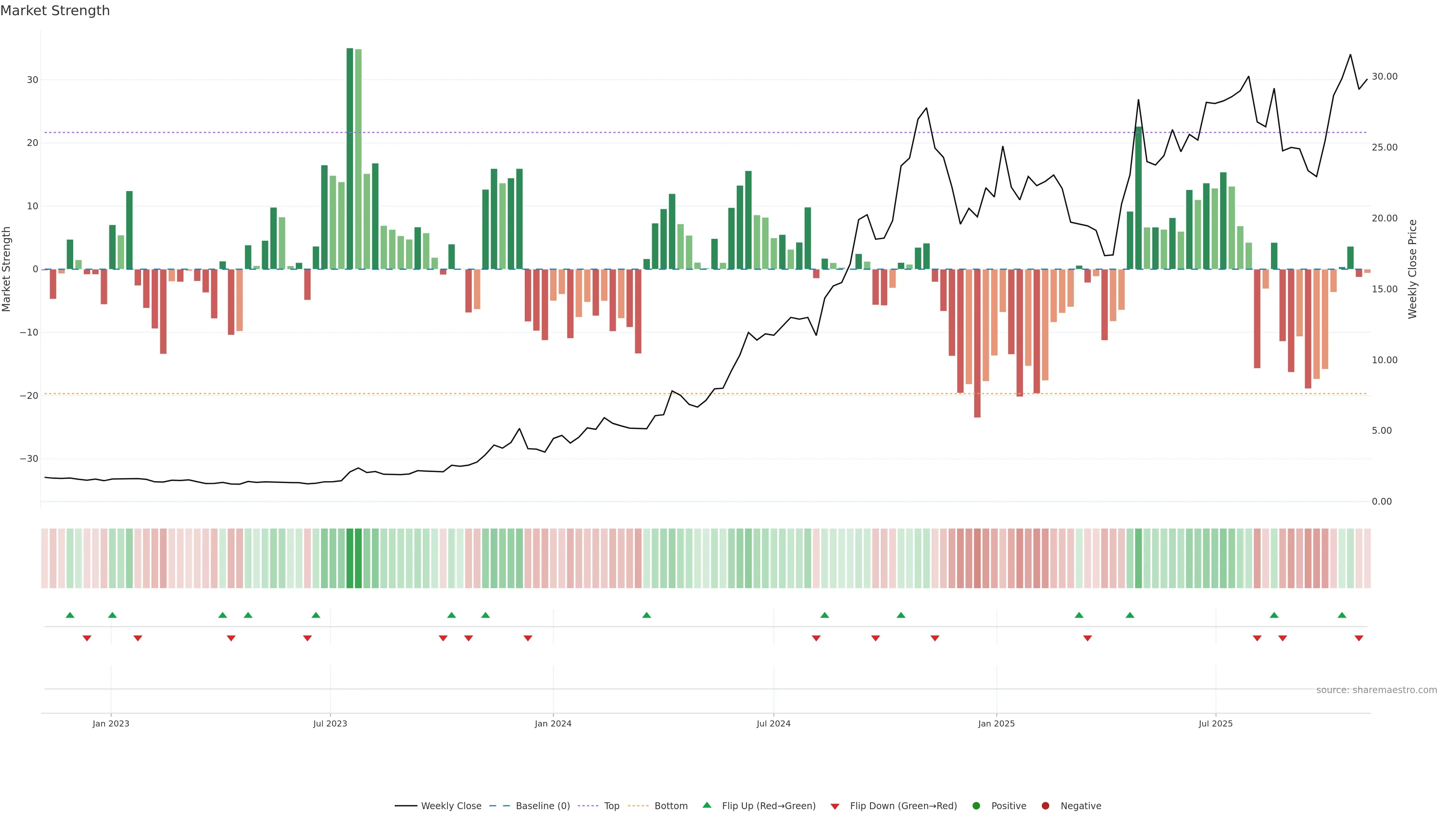This screenshot has height=819, width=1456.
Task: Click the last red flip-down triangle marker
Action: [1359, 638]
